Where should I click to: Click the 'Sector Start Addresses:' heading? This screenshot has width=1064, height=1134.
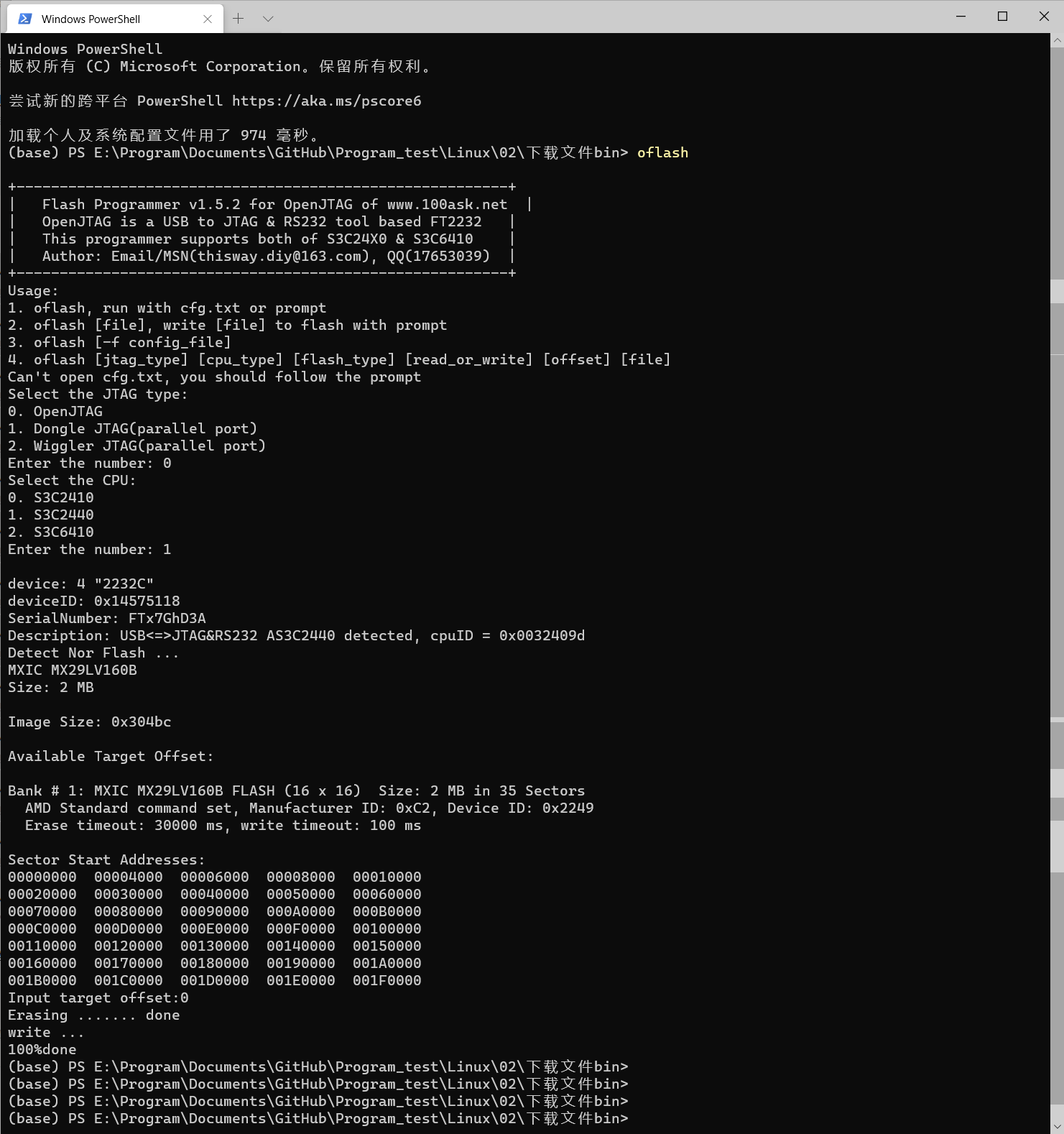(106, 860)
